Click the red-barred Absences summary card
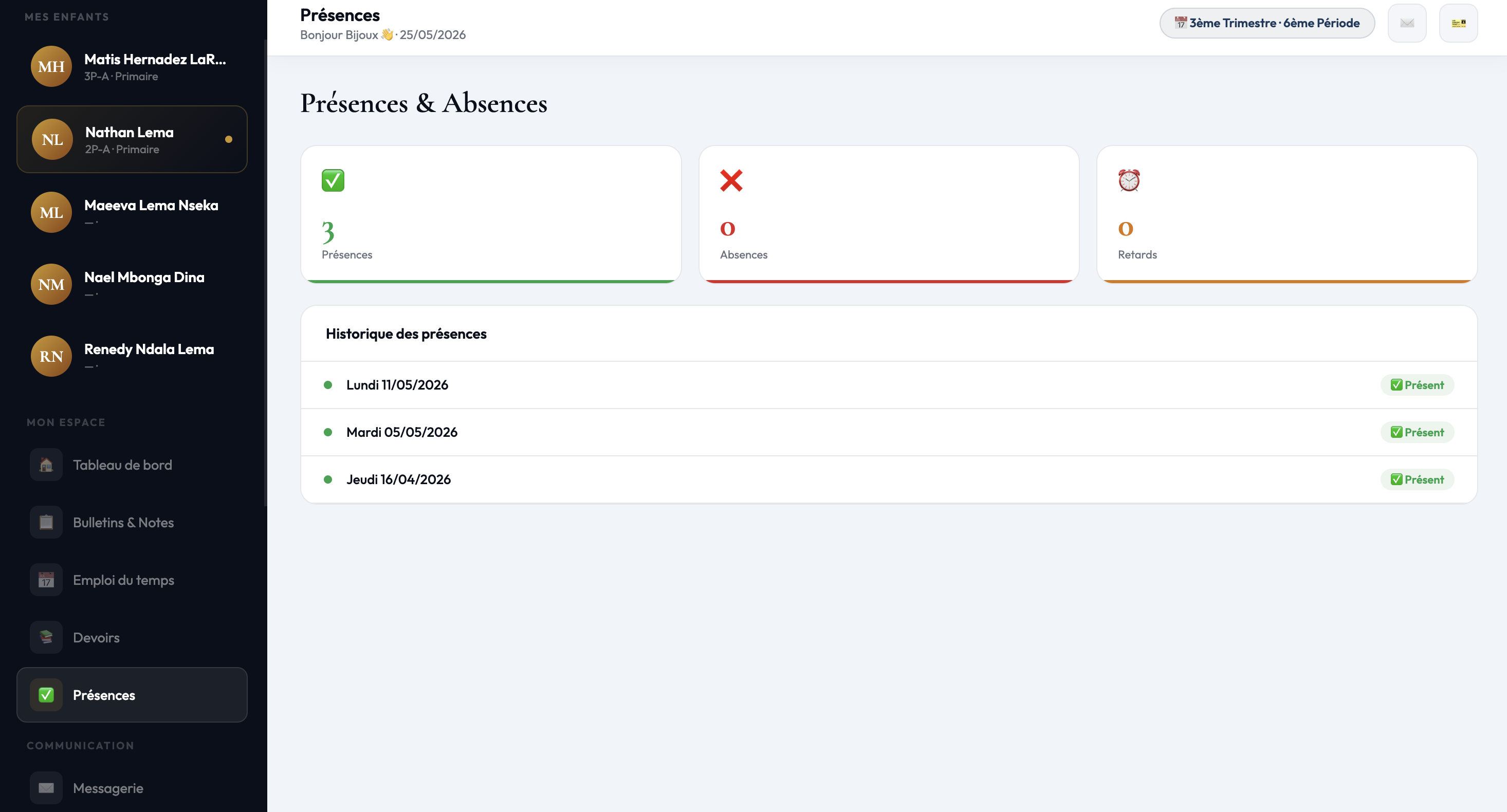Image resolution: width=1507 pixels, height=812 pixels. (x=889, y=215)
